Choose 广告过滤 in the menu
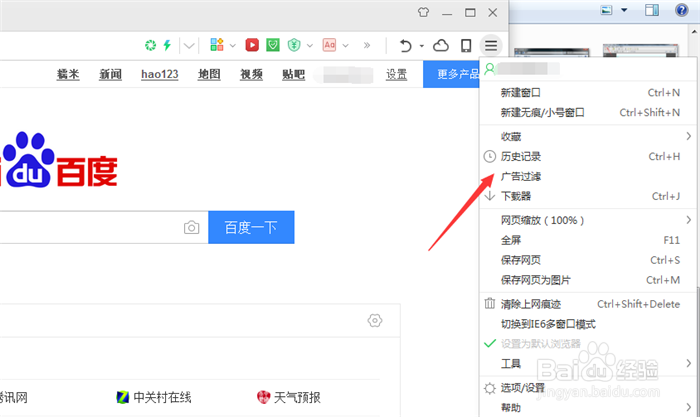This screenshot has width=700, height=417. point(588,176)
